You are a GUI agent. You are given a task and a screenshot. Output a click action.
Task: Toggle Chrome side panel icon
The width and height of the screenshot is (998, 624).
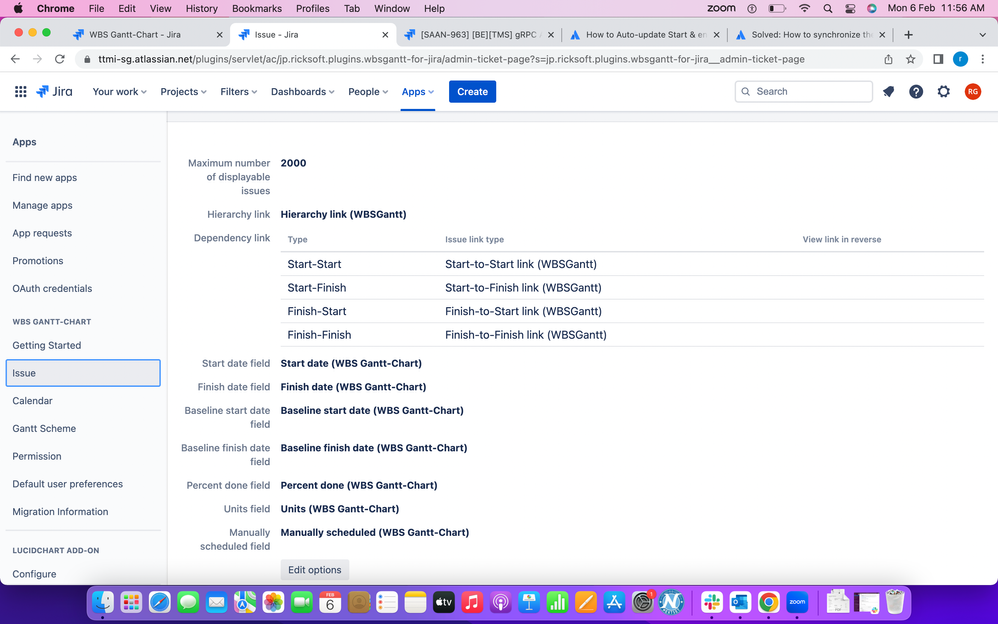938,59
